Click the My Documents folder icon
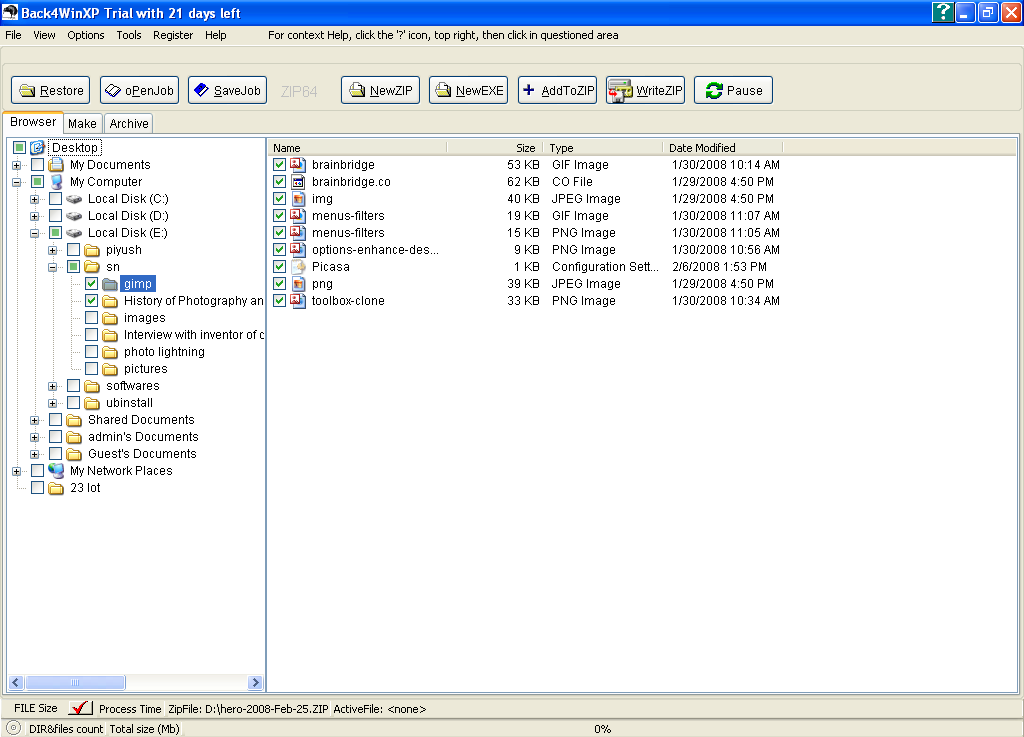Viewport: 1024px width, 737px height. 57,165
